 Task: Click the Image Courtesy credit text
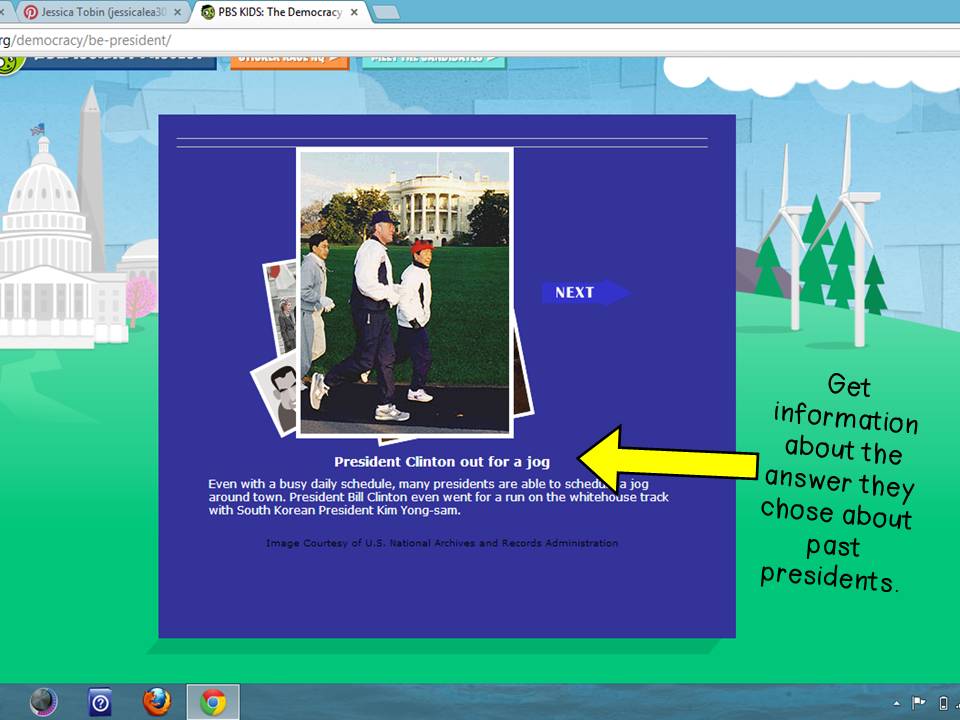441,543
